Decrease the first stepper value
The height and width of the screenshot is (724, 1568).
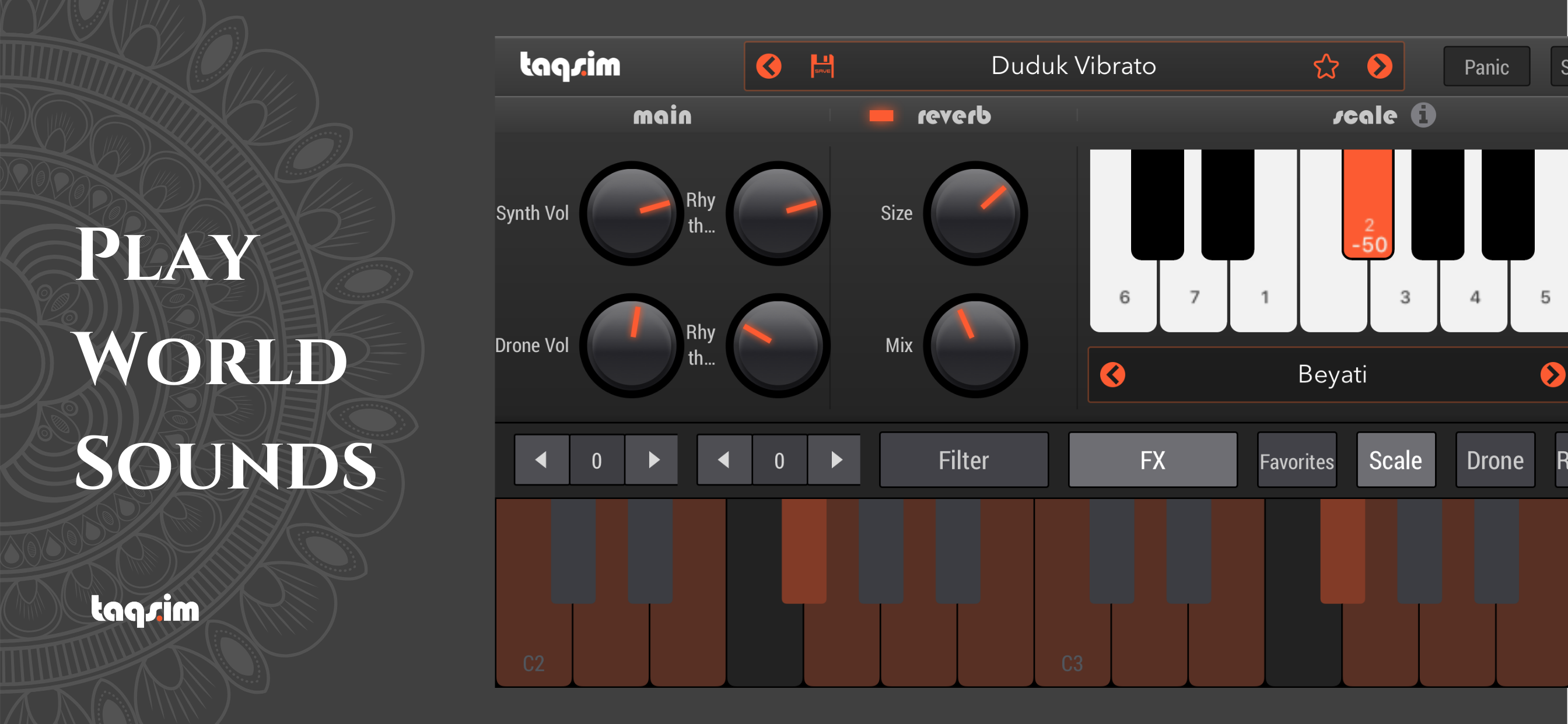[541, 460]
